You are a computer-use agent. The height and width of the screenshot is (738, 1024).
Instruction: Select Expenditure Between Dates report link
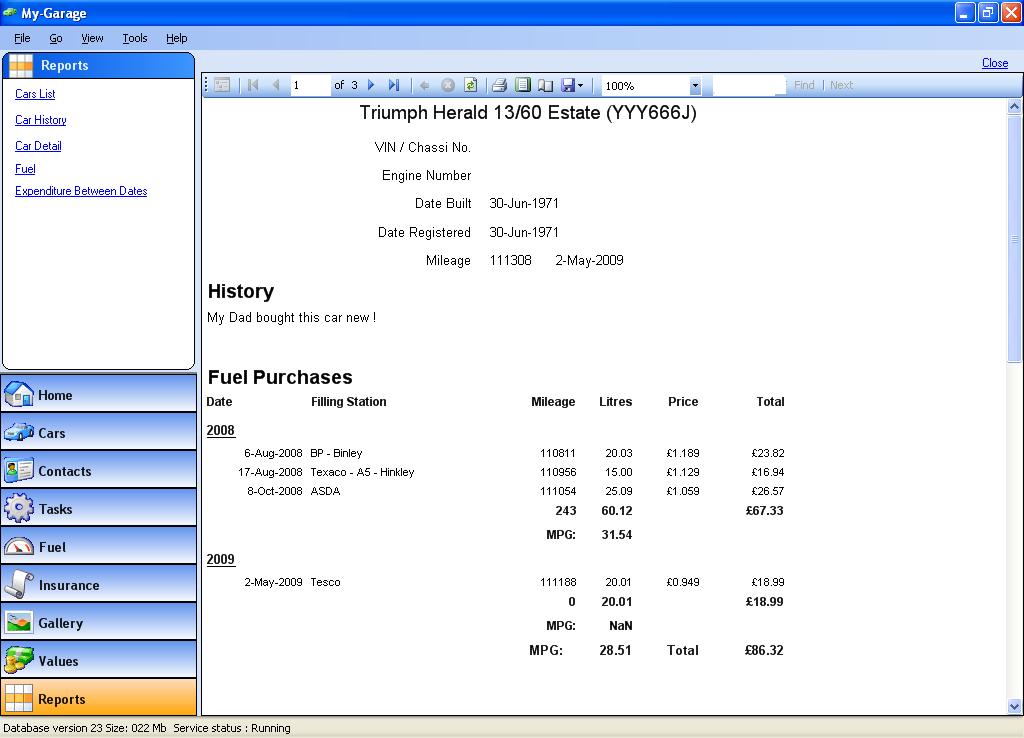(x=81, y=191)
